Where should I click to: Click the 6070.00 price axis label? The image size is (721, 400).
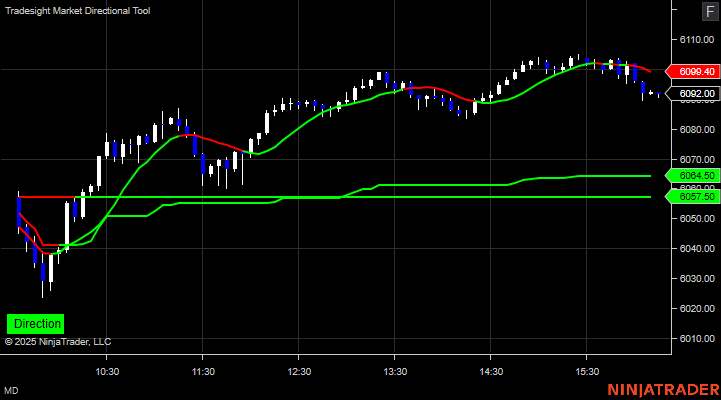(697, 160)
